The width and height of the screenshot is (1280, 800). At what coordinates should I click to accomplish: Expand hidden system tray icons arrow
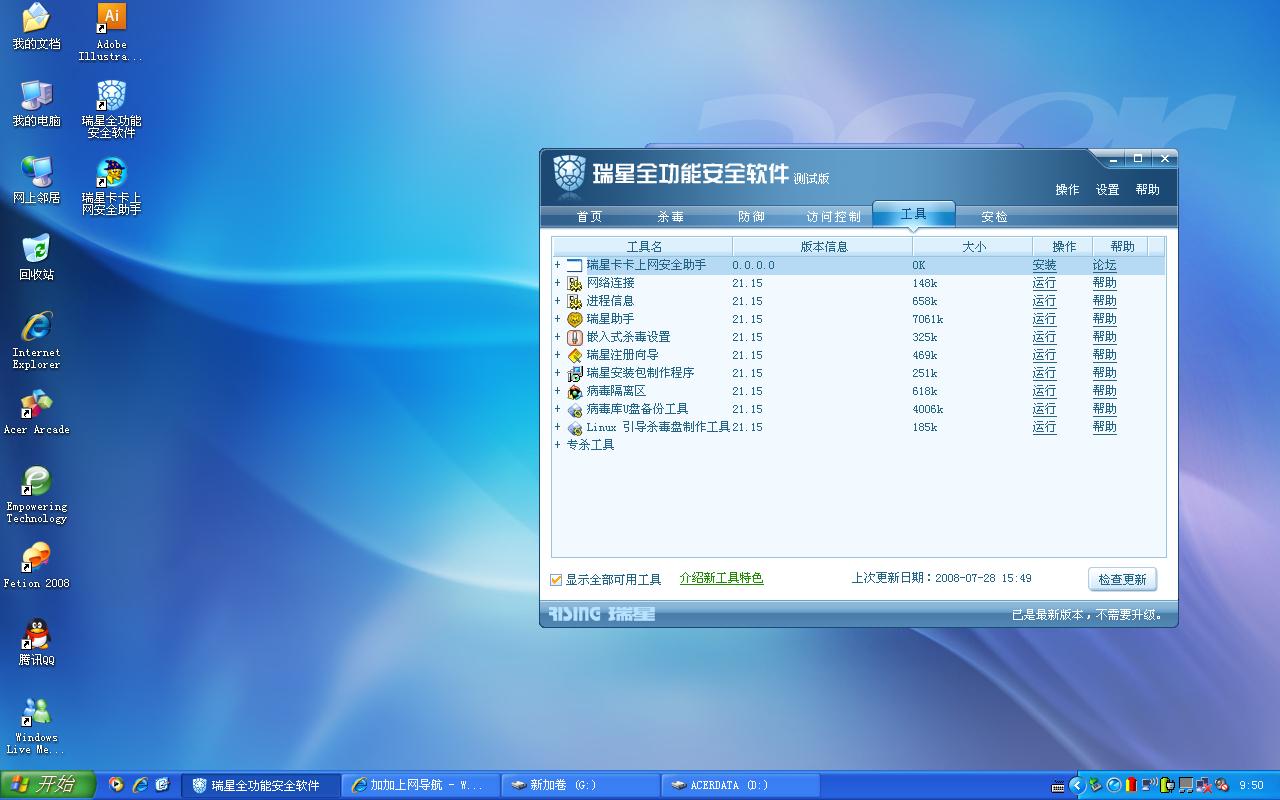[1077, 785]
